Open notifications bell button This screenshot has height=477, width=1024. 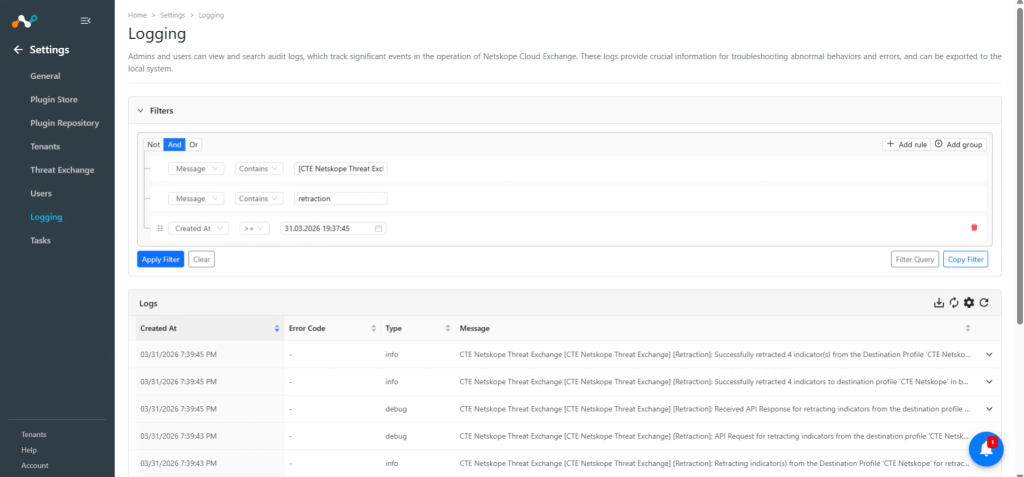coord(986,449)
